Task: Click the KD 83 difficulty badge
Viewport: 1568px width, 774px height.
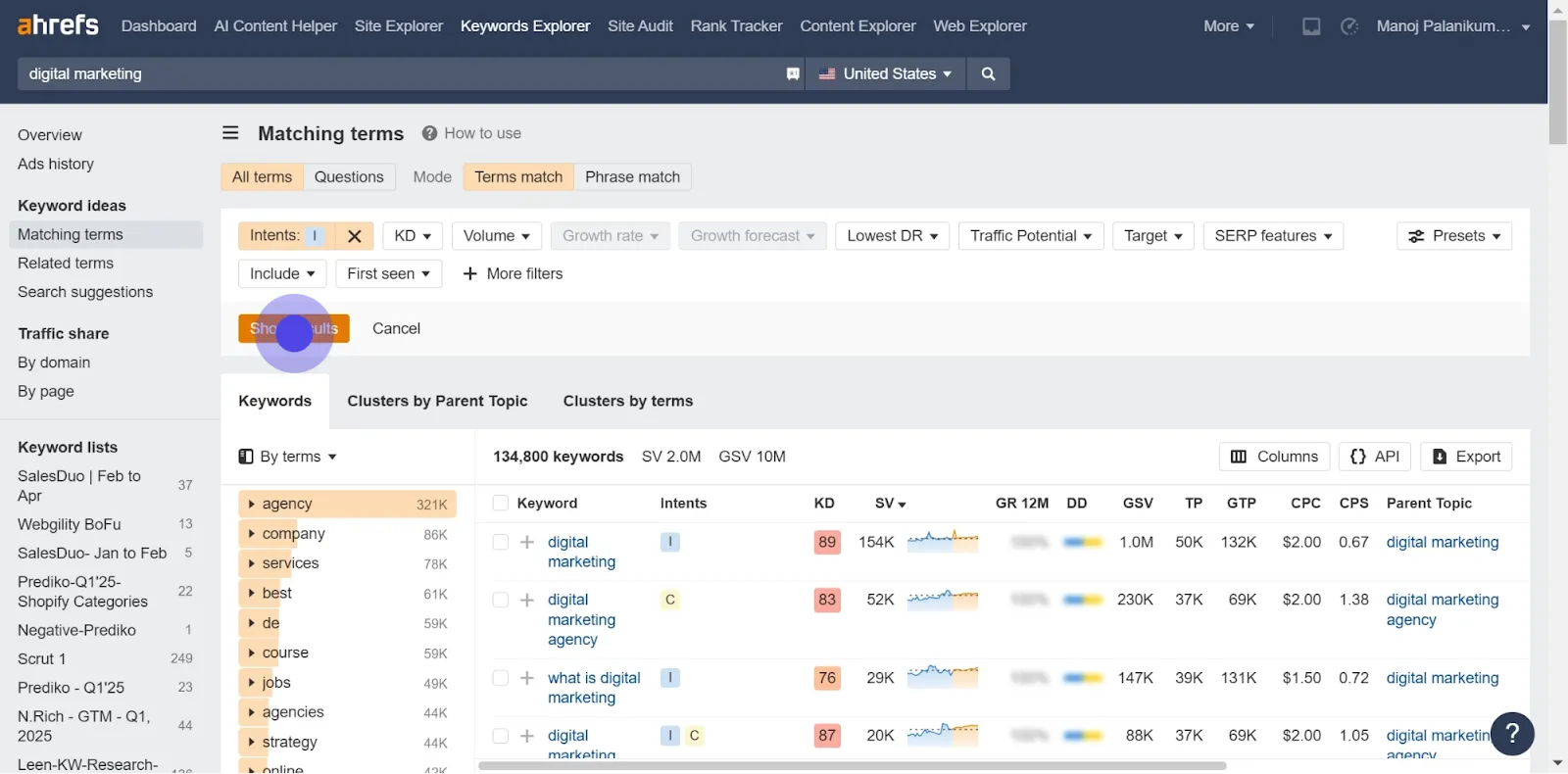Action: (x=827, y=600)
